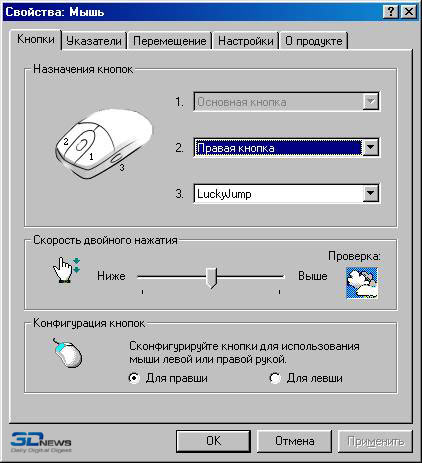Confirm with the OK button
The width and height of the screenshot is (422, 463).
pos(213,441)
